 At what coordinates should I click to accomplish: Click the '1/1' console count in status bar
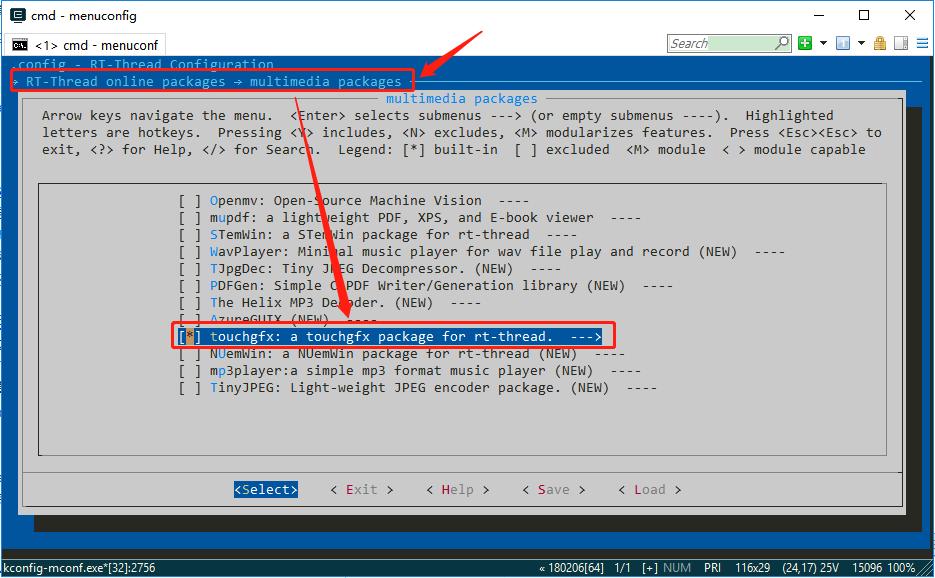point(623,568)
